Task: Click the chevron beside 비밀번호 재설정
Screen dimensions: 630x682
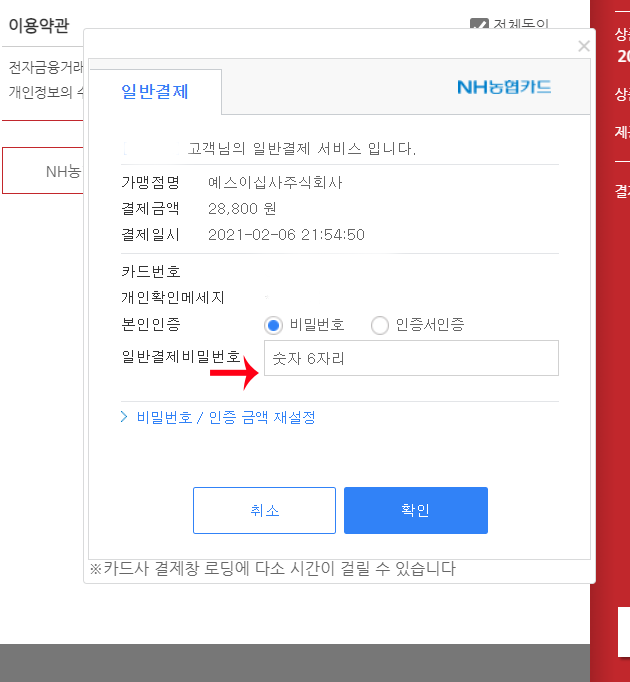Action: 124,417
